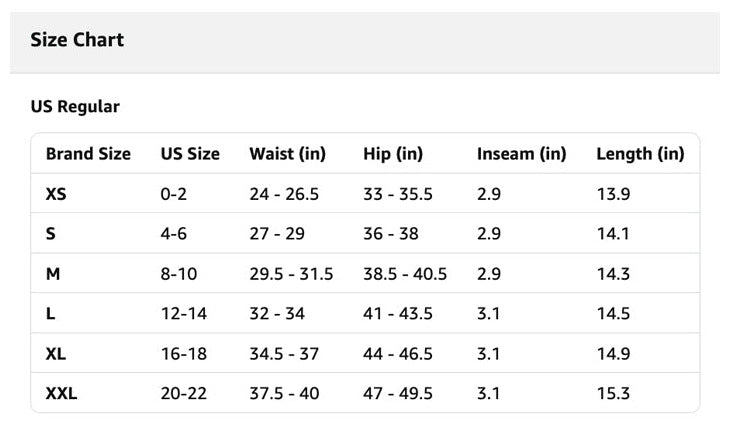733x430 pixels.
Task: Click length value 15.3
Action: (x=613, y=394)
